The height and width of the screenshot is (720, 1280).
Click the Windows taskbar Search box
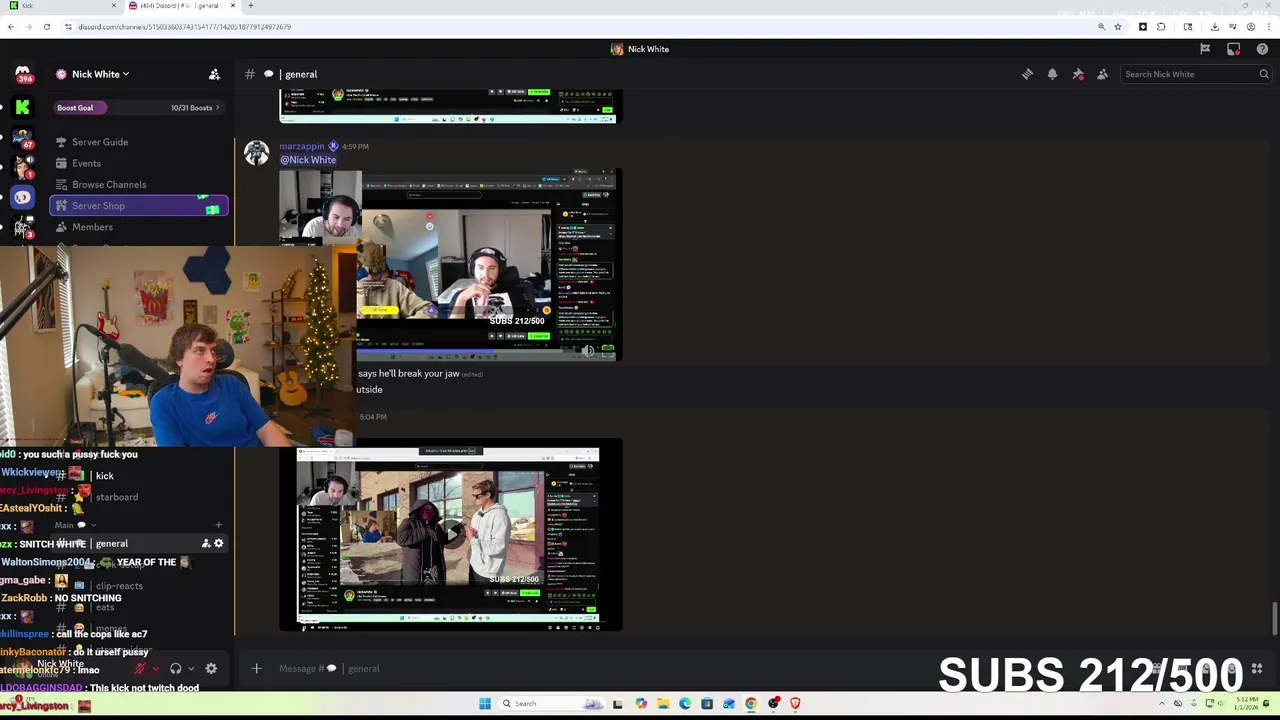[552, 703]
